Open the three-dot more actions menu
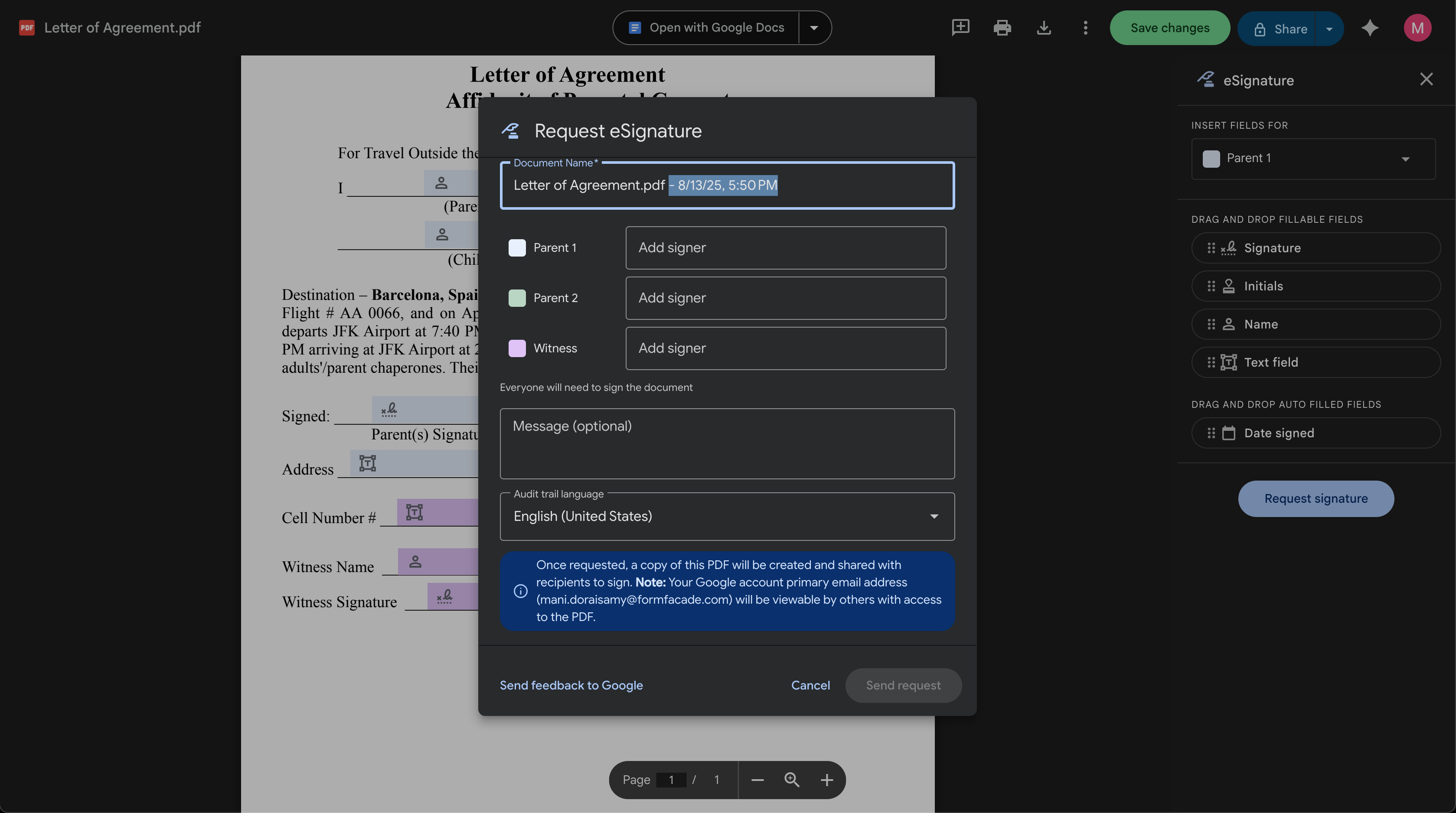Screen dimensions: 1456x813 pyautogui.click(x=1085, y=28)
